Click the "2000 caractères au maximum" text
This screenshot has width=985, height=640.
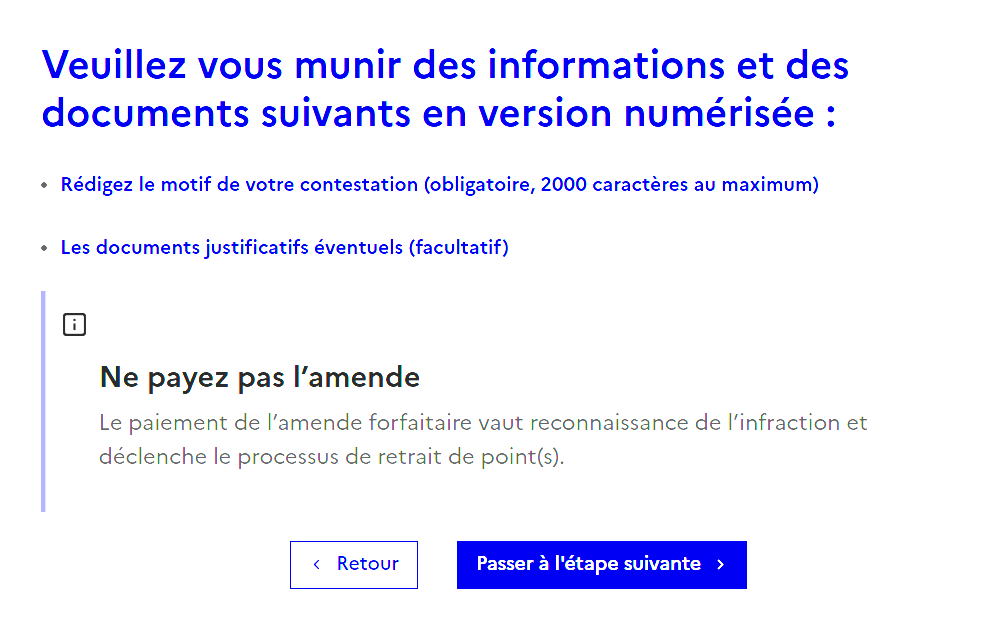click(x=677, y=185)
